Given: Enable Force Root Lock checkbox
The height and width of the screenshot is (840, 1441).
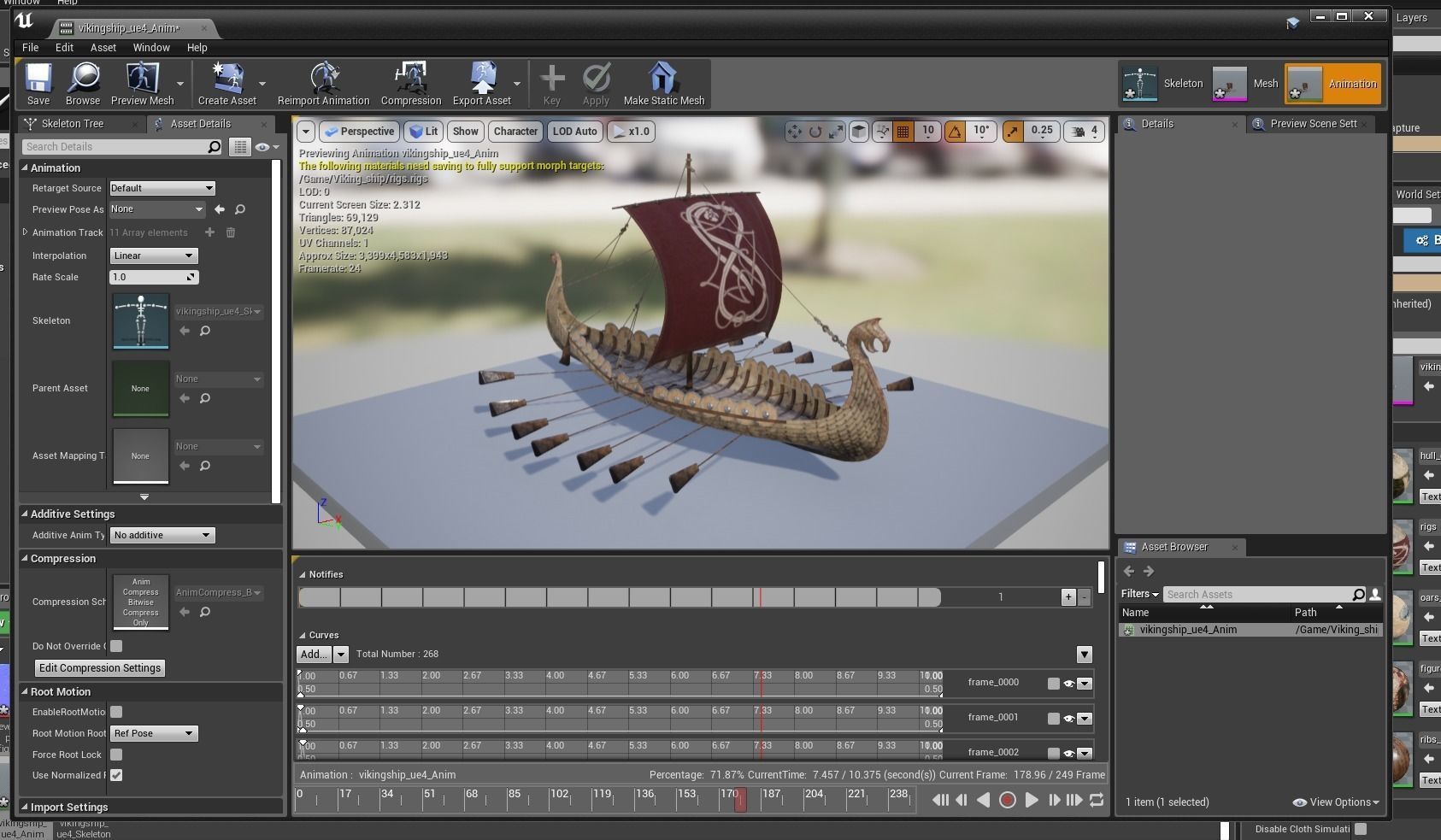Looking at the screenshot, I should click(116, 755).
